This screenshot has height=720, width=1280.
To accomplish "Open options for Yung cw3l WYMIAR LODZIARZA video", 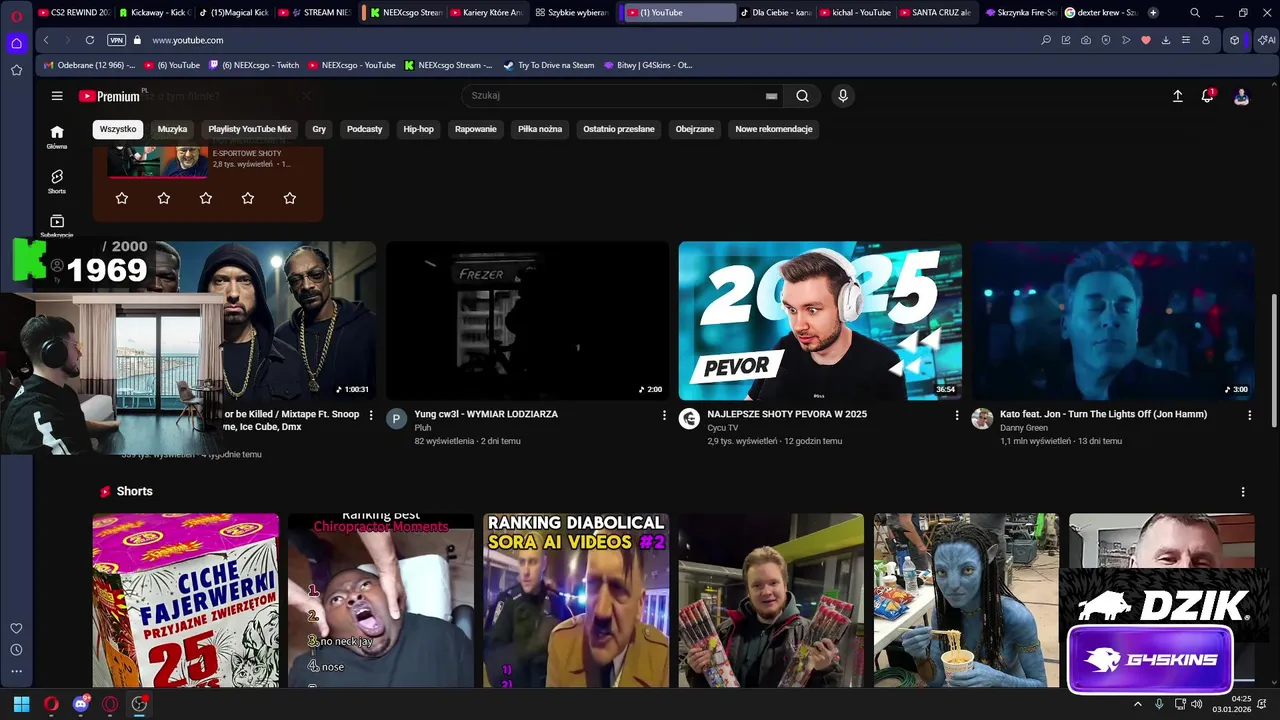I will 664,415.
